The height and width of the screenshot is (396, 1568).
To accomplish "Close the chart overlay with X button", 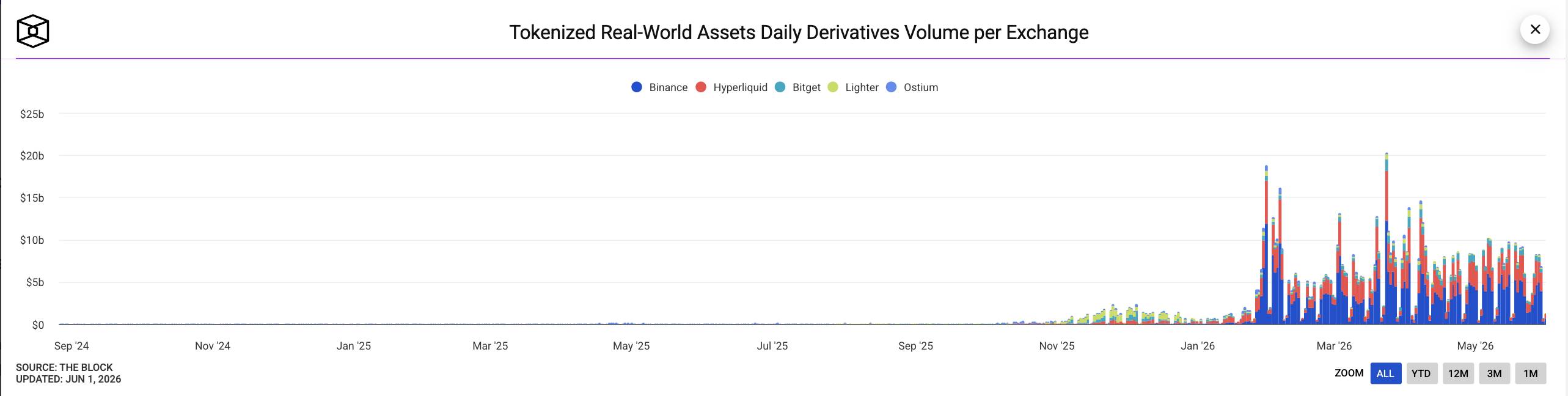I will click(x=1534, y=29).
